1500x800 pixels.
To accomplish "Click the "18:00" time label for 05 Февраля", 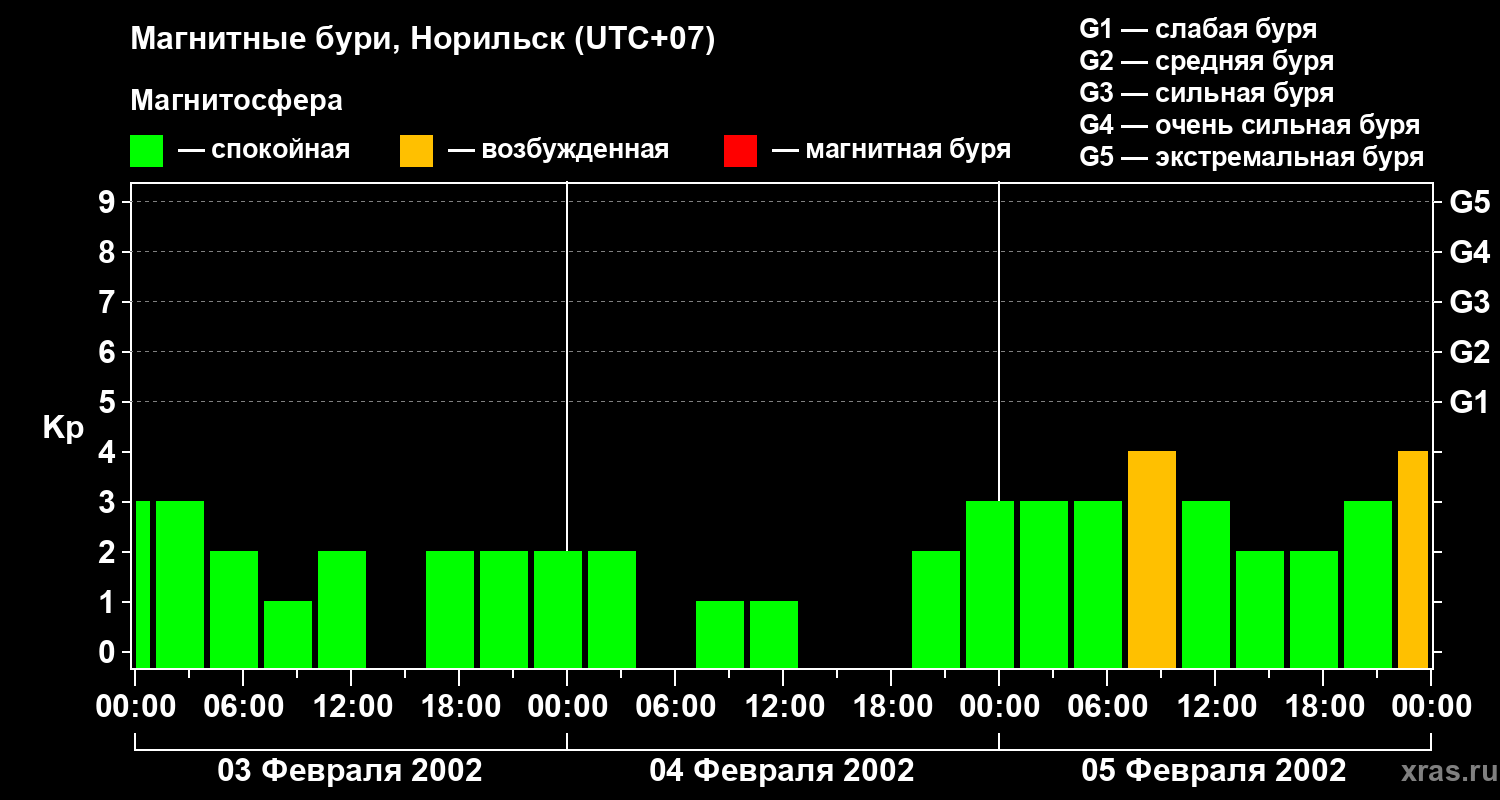I will [1323, 706].
